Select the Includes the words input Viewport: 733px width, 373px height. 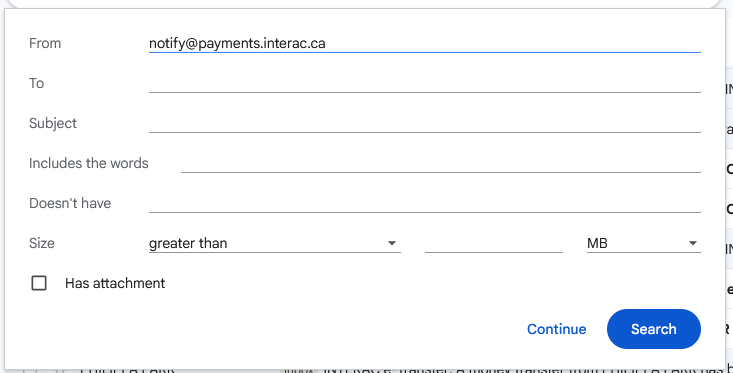pyautogui.click(x=440, y=164)
